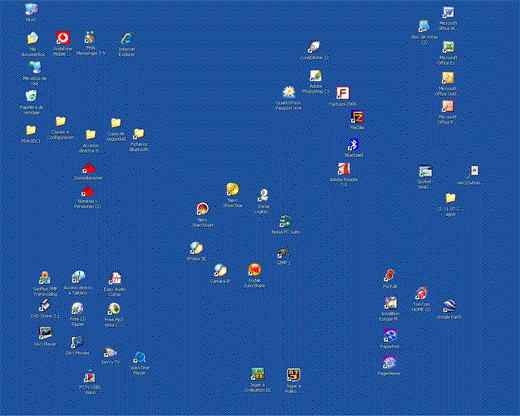Image resolution: width=520 pixels, height=416 pixels.
Task: Launch Spybot Search shortcut
Action: click(x=425, y=171)
